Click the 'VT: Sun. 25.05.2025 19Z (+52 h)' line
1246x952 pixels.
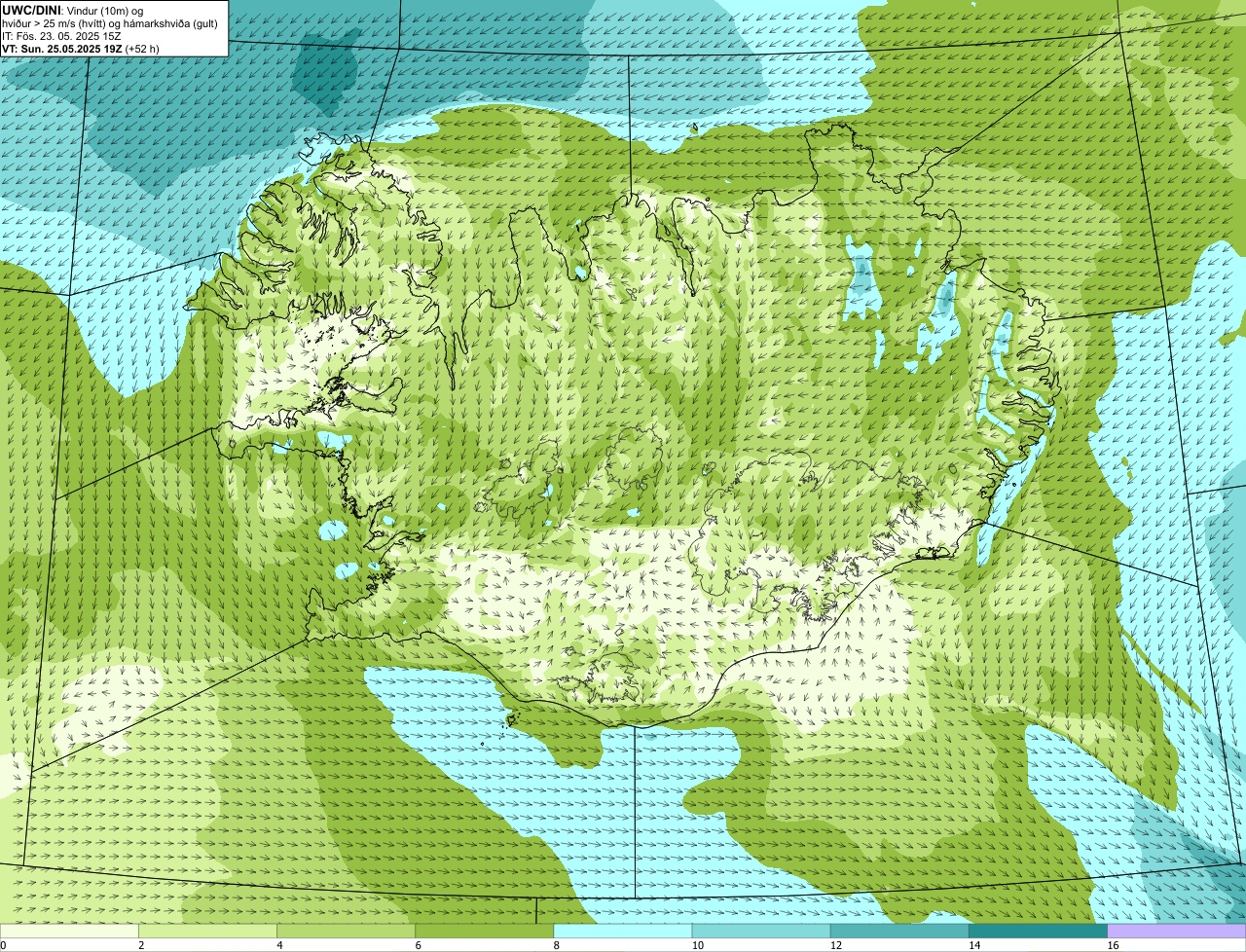coord(81,49)
